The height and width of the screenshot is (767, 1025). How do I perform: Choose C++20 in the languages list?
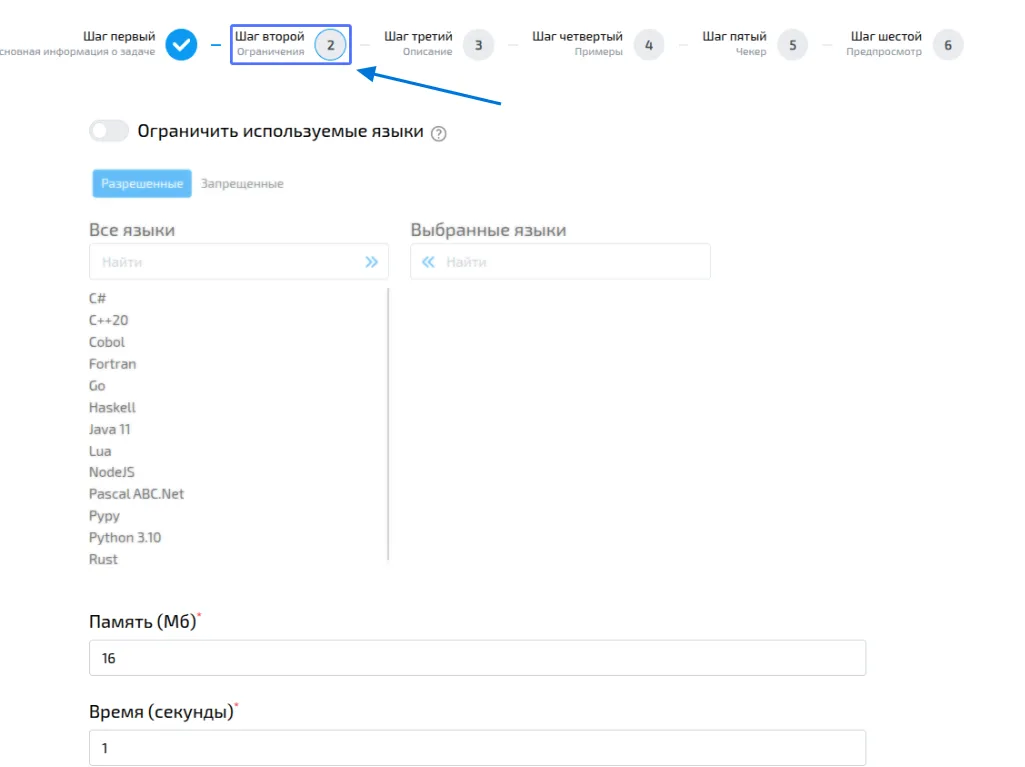109,321
